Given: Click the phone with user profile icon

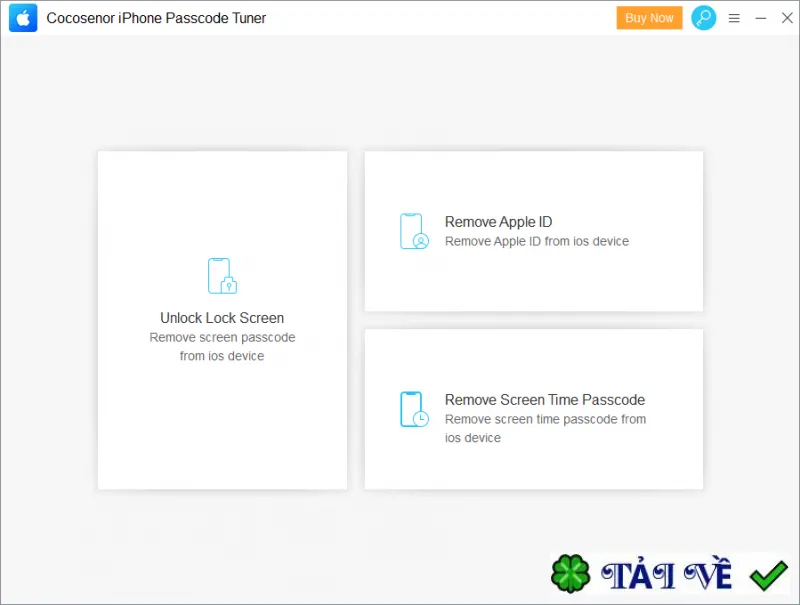Looking at the screenshot, I should (414, 231).
